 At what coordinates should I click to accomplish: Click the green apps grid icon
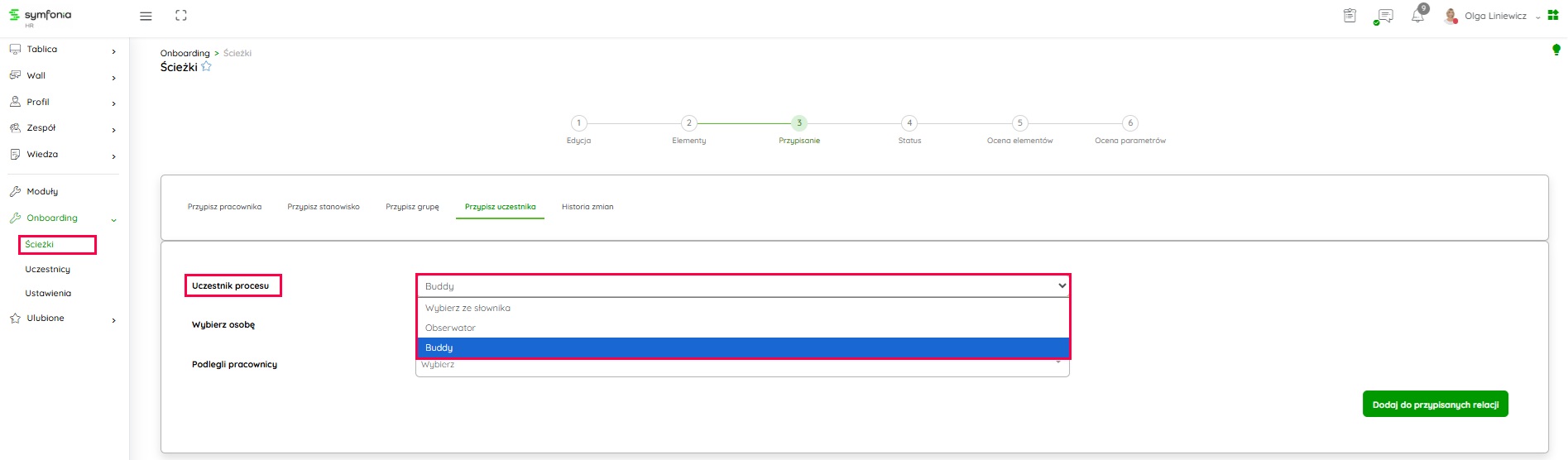(1553, 16)
